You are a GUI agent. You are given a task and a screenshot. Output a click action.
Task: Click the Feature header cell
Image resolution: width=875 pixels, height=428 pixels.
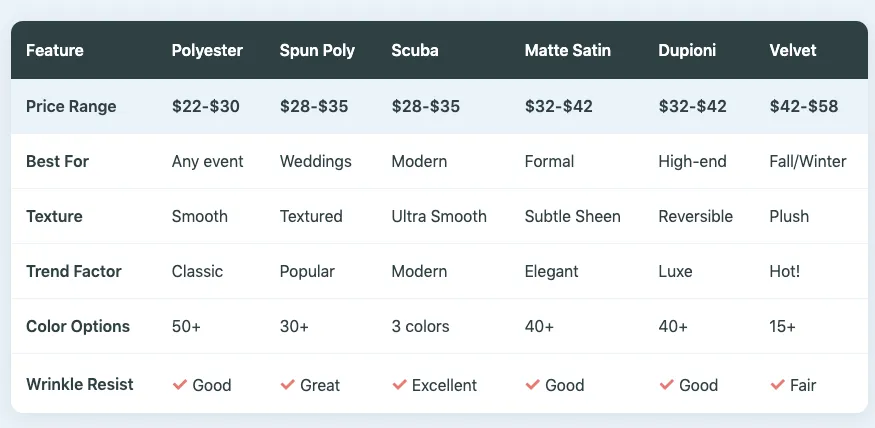(x=55, y=50)
